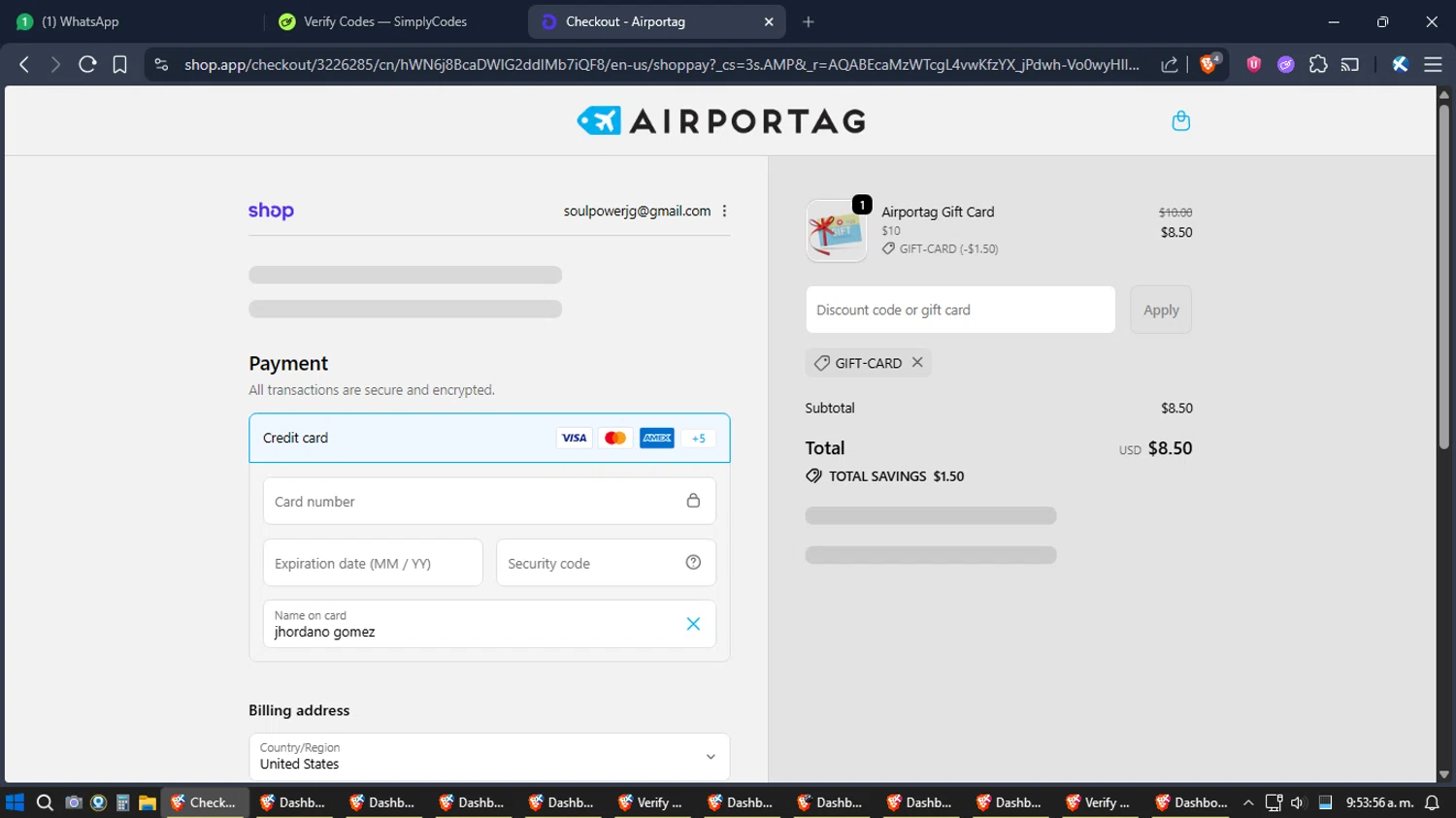Click the Total USD $8.50 amount
The image size is (1456, 818).
click(1155, 448)
